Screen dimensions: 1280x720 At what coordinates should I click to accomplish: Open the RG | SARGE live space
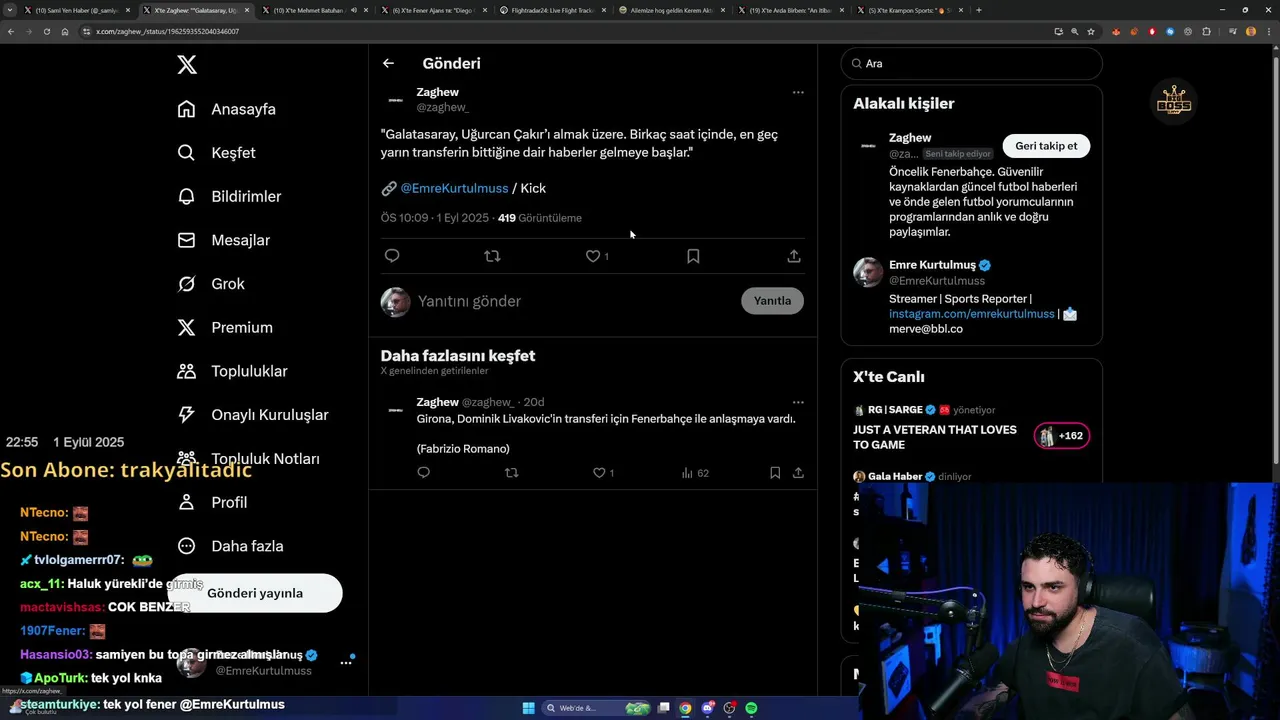coord(896,410)
